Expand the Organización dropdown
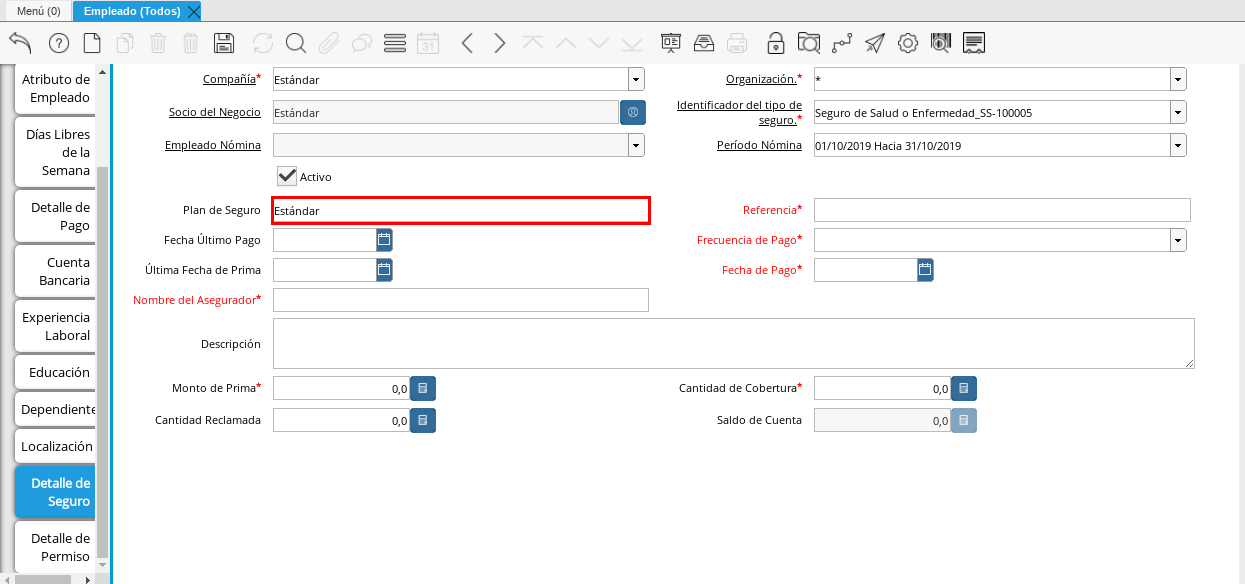Screen dimensions: 1245x584 pyautogui.click(x=1178, y=79)
